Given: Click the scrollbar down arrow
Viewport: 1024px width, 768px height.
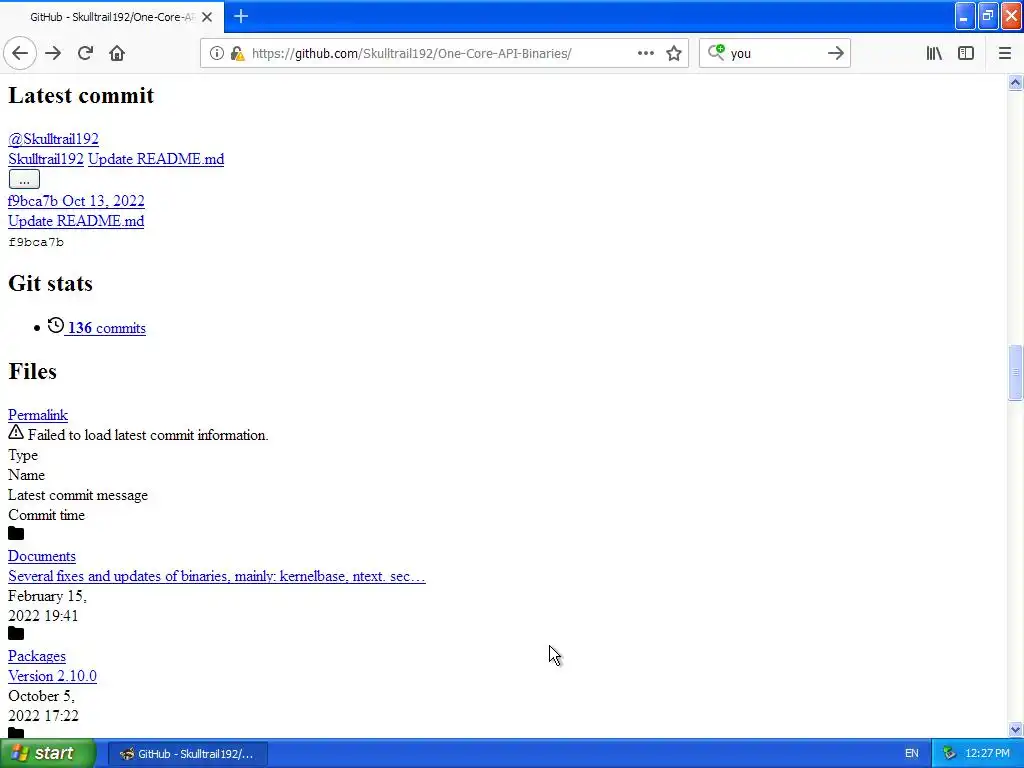Looking at the screenshot, I should (x=1015, y=729).
